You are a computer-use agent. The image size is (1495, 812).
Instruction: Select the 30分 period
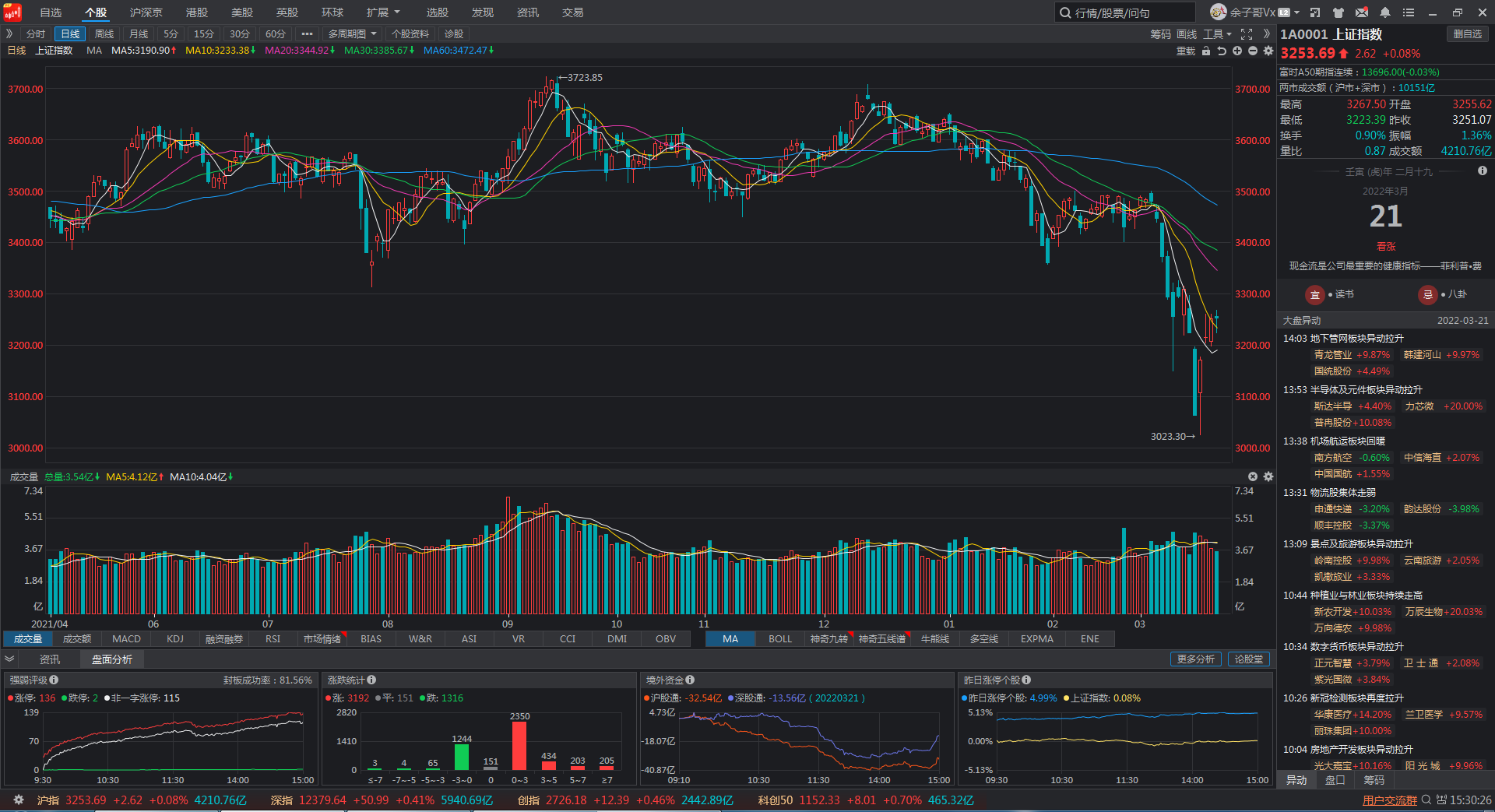(x=239, y=34)
